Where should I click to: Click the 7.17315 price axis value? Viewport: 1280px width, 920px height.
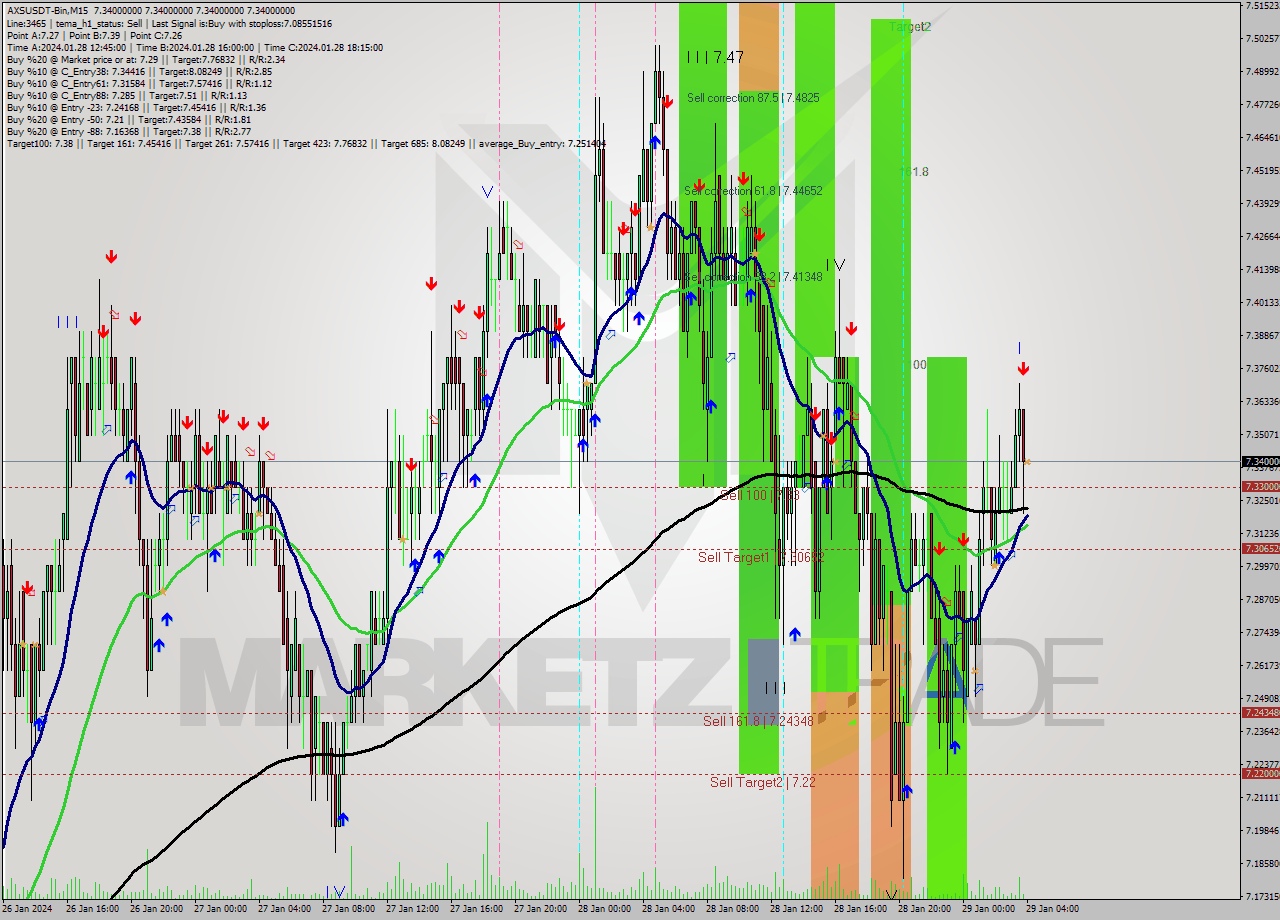1262,897
